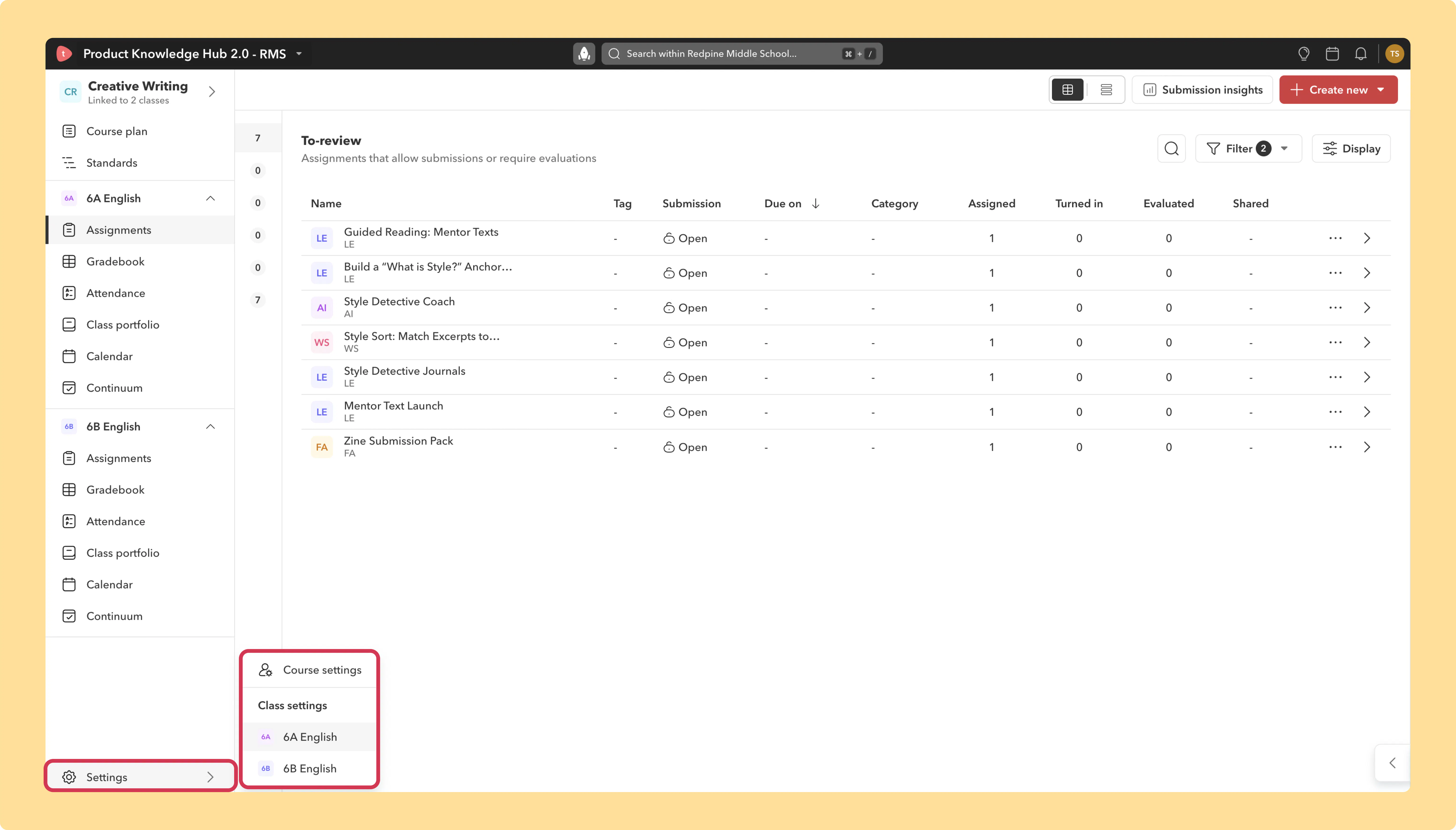Click the WS badge of Style Sort

(x=322, y=343)
